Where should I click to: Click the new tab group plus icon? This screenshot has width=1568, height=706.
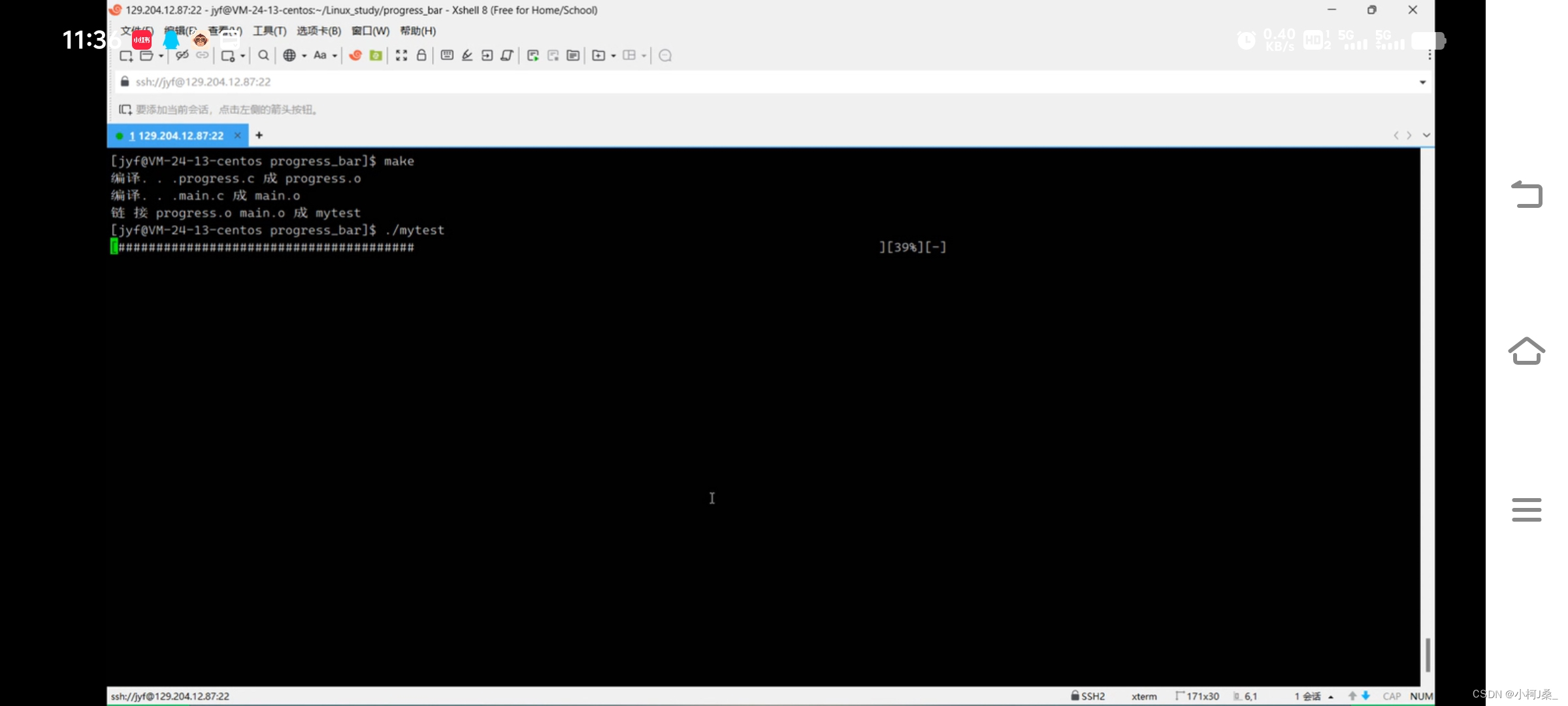(x=598, y=56)
